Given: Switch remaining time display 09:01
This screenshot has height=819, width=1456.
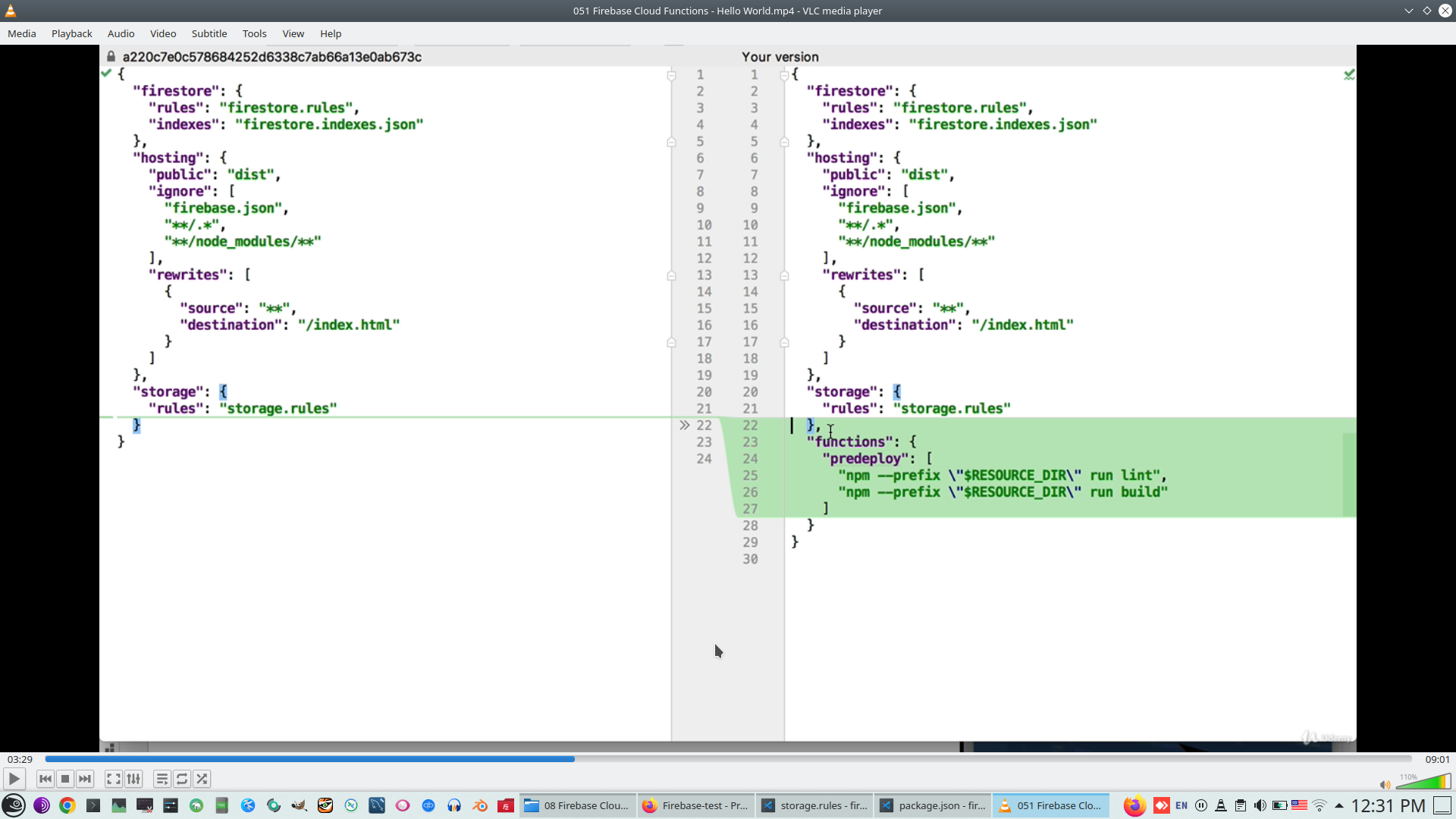Looking at the screenshot, I should click(1437, 759).
